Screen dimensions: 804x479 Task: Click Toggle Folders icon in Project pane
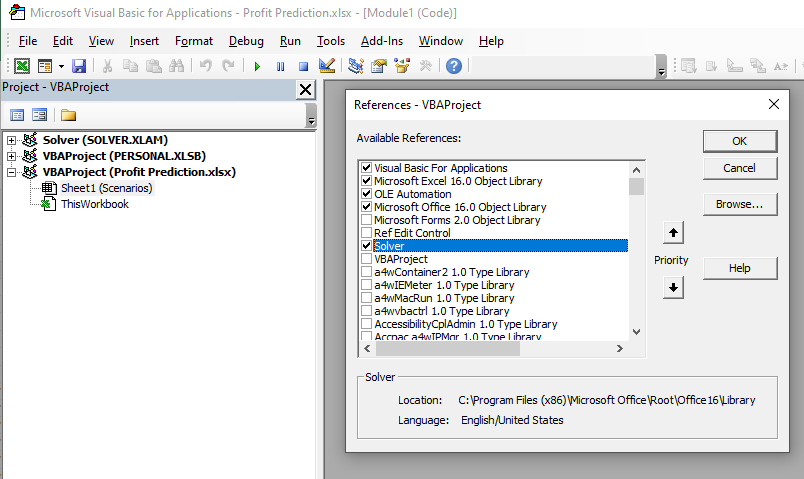(68, 115)
